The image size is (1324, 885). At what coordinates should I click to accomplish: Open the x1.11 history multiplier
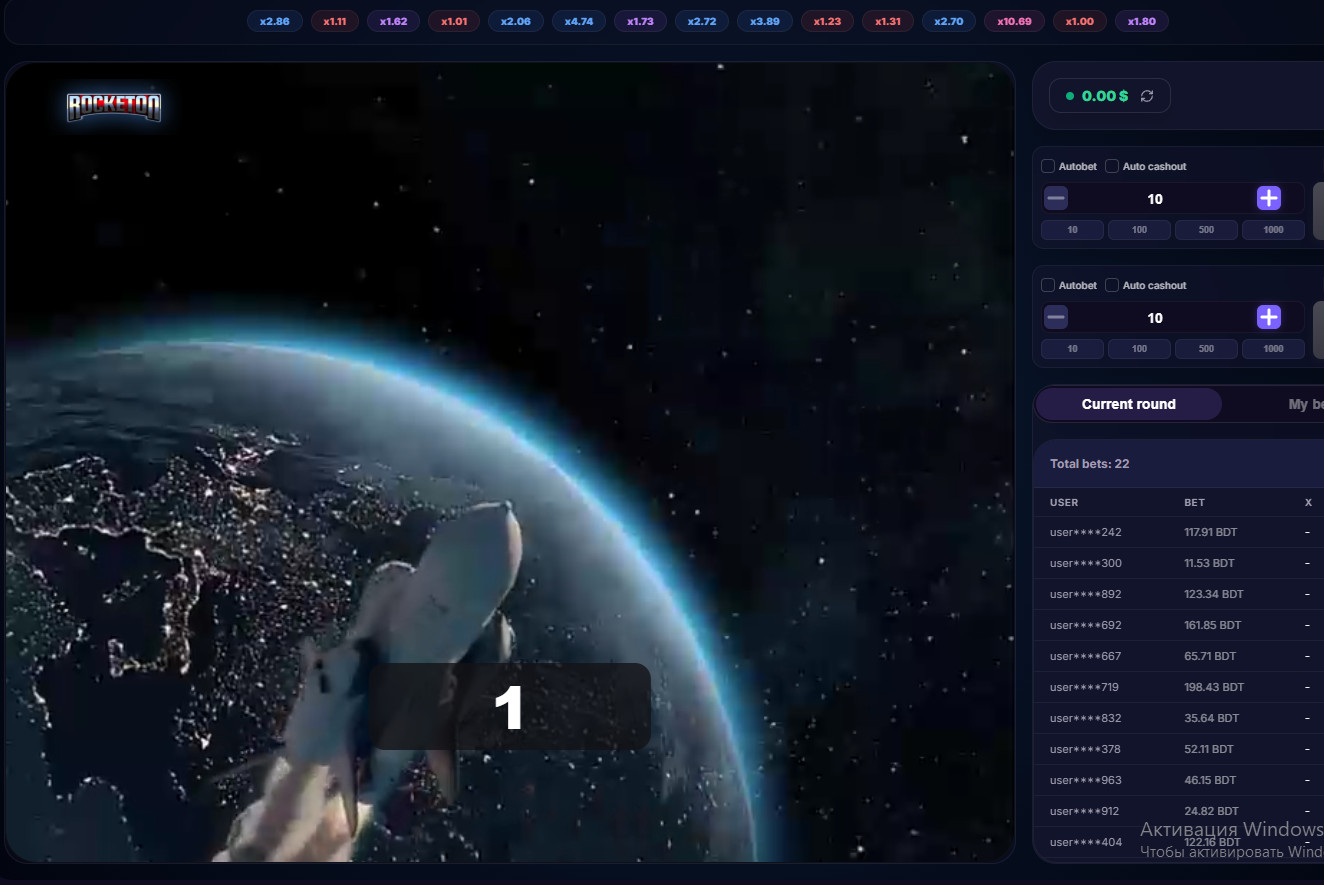click(x=335, y=21)
